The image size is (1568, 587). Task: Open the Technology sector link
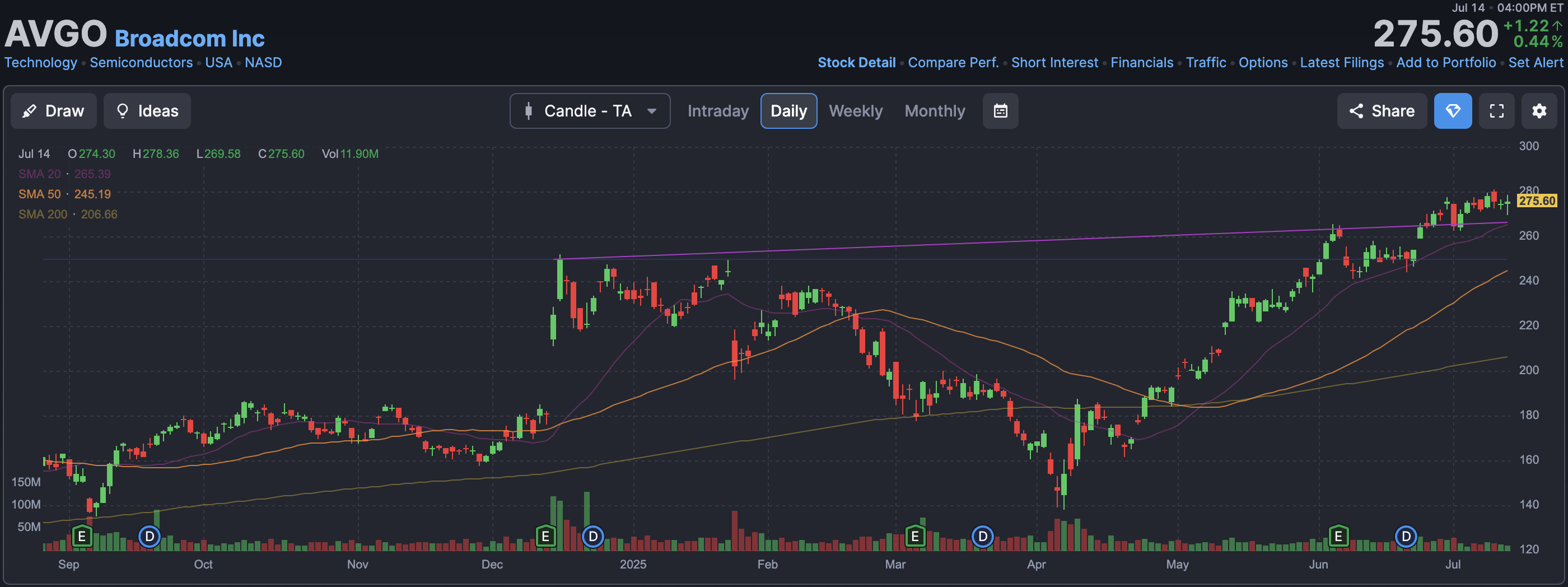pyautogui.click(x=41, y=63)
